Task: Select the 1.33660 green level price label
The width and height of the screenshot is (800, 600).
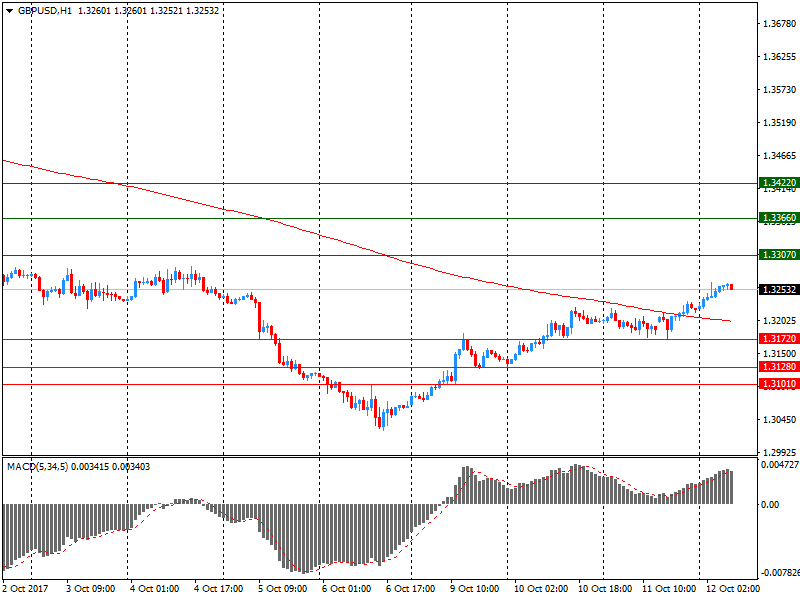Action: point(779,218)
